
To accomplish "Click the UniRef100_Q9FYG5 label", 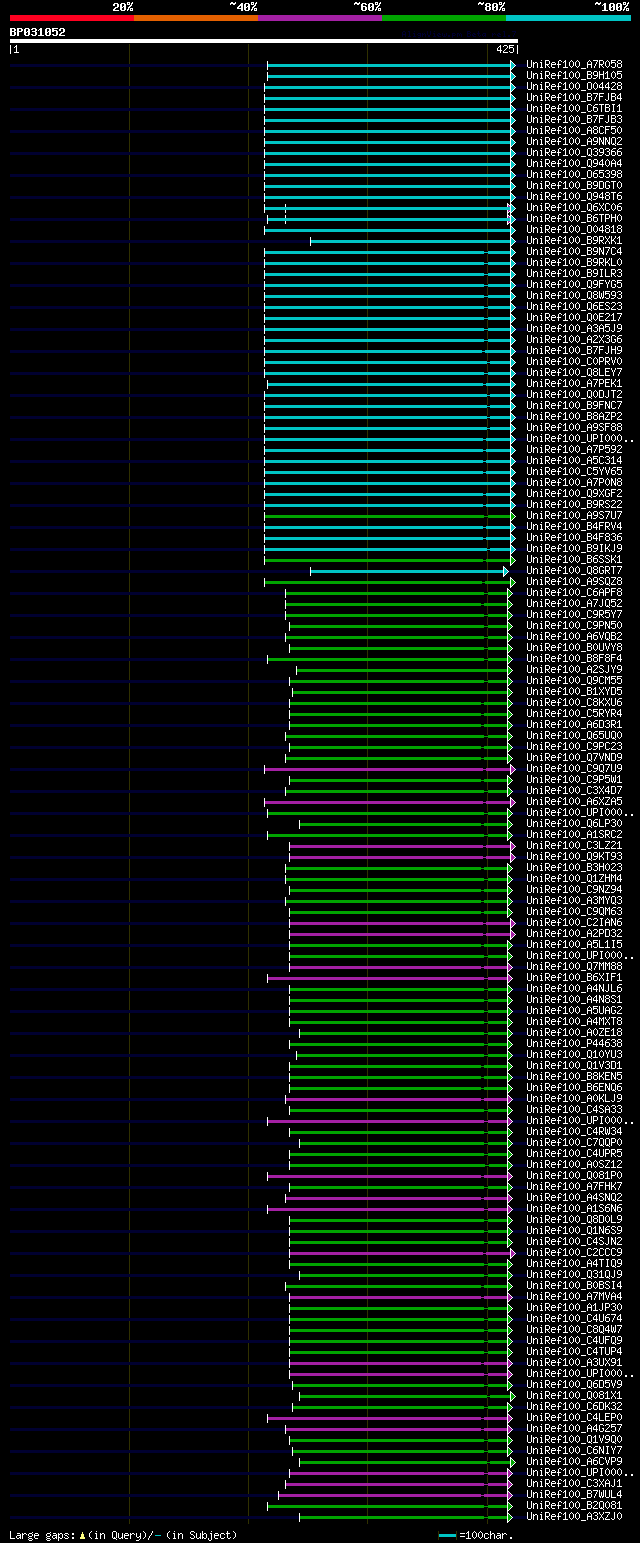I will click(x=574, y=284).
